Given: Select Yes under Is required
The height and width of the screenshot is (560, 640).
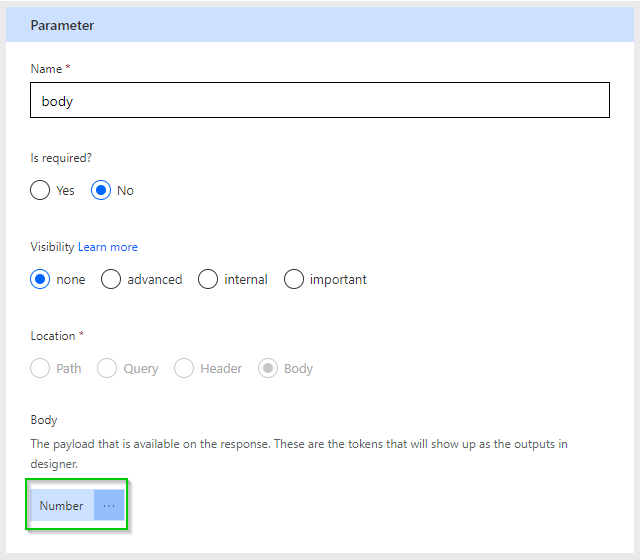Looking at the screenshot, I should pos(40,190).
